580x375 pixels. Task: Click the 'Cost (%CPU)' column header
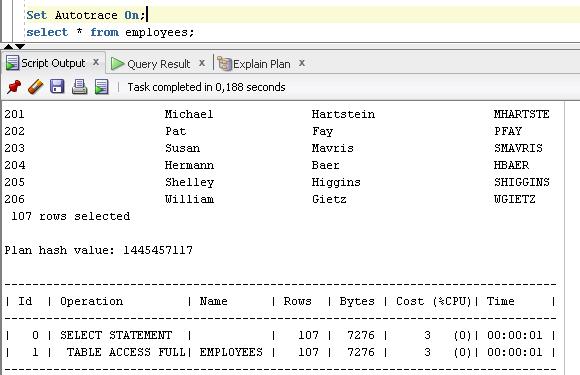(x=434, y=301)
